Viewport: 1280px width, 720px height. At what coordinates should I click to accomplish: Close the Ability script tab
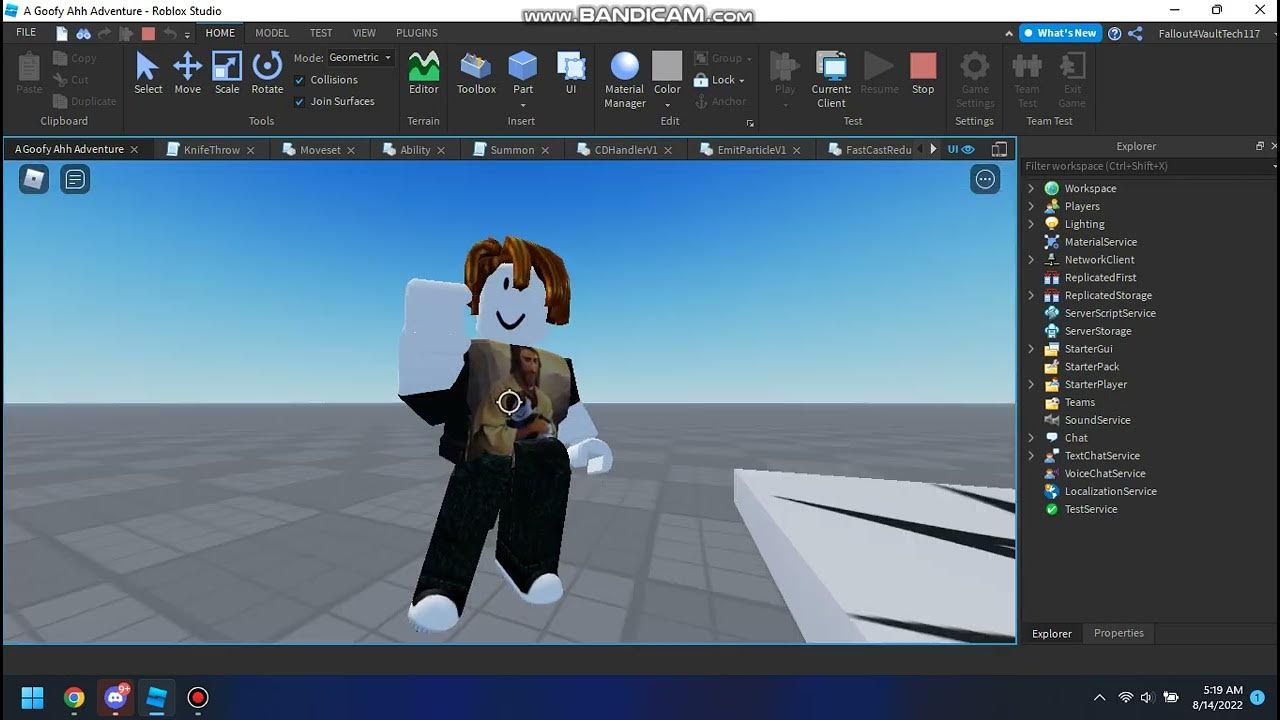pos(441,150)
